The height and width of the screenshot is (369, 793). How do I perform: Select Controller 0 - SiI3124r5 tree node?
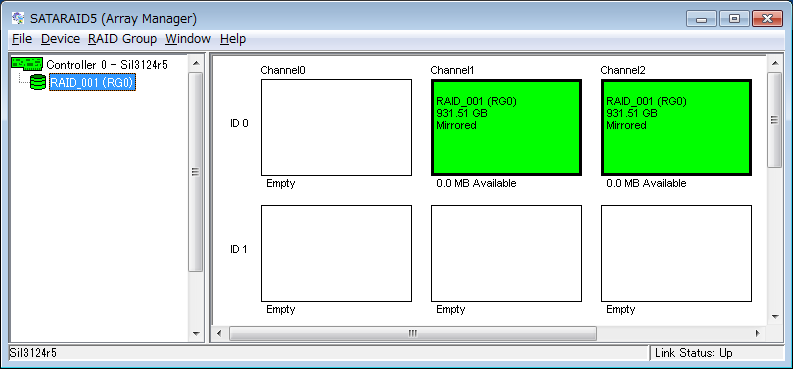click(107, 65)
